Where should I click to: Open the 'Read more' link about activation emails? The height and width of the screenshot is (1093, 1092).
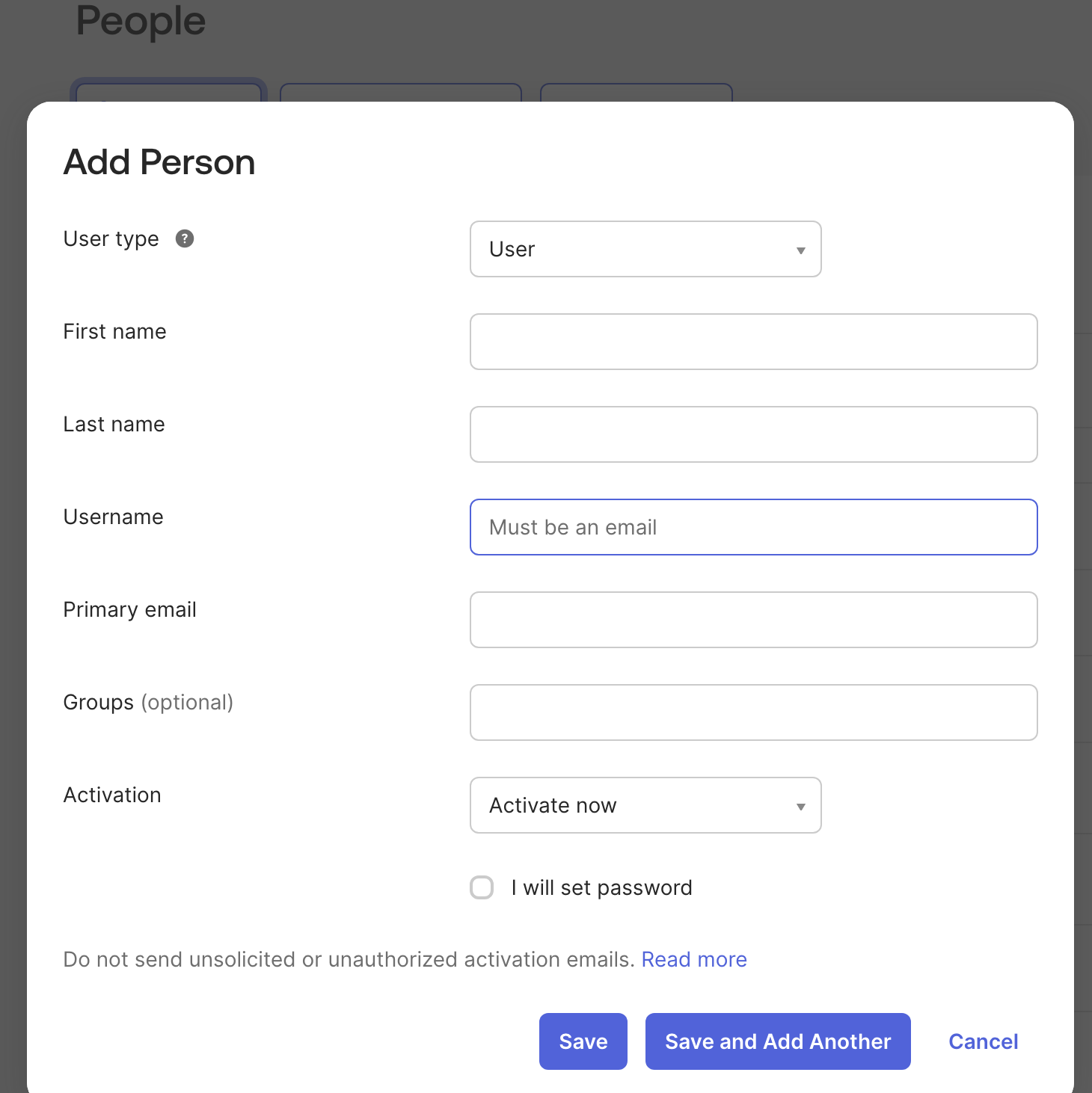point(693,959)
